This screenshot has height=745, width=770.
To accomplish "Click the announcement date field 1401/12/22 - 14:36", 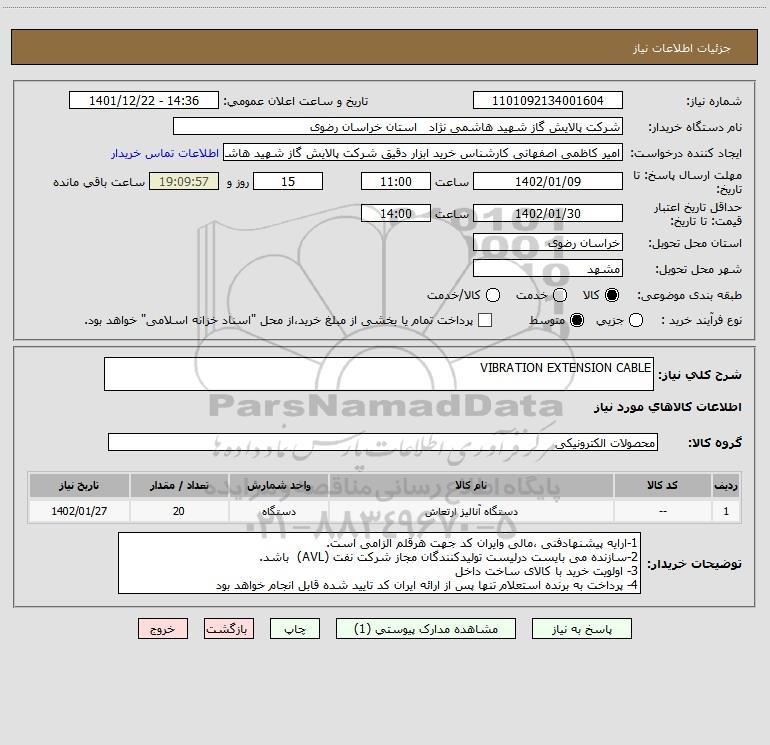I will click(144, 101).
